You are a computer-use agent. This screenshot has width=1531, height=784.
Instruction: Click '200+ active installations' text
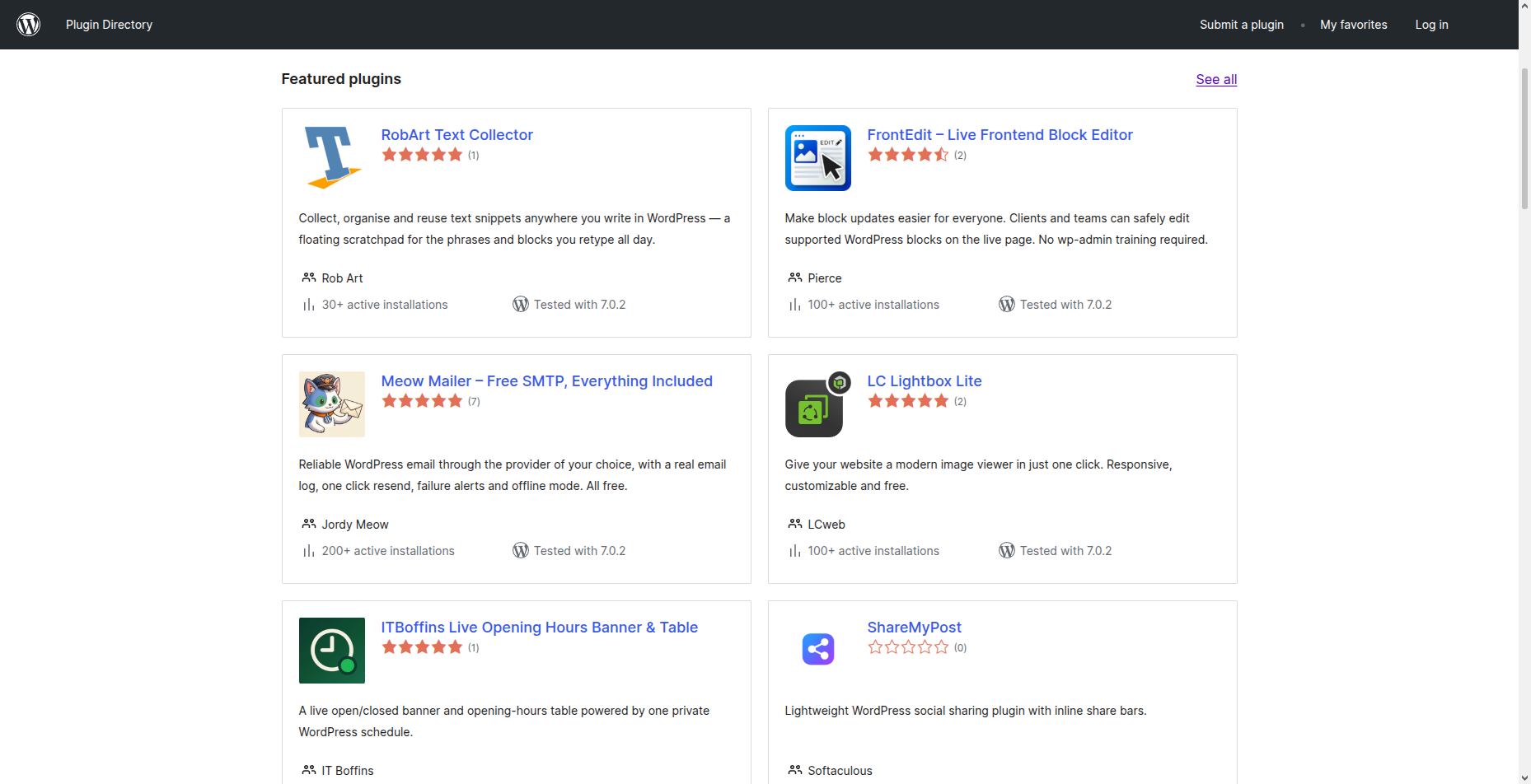coord(388,551)
